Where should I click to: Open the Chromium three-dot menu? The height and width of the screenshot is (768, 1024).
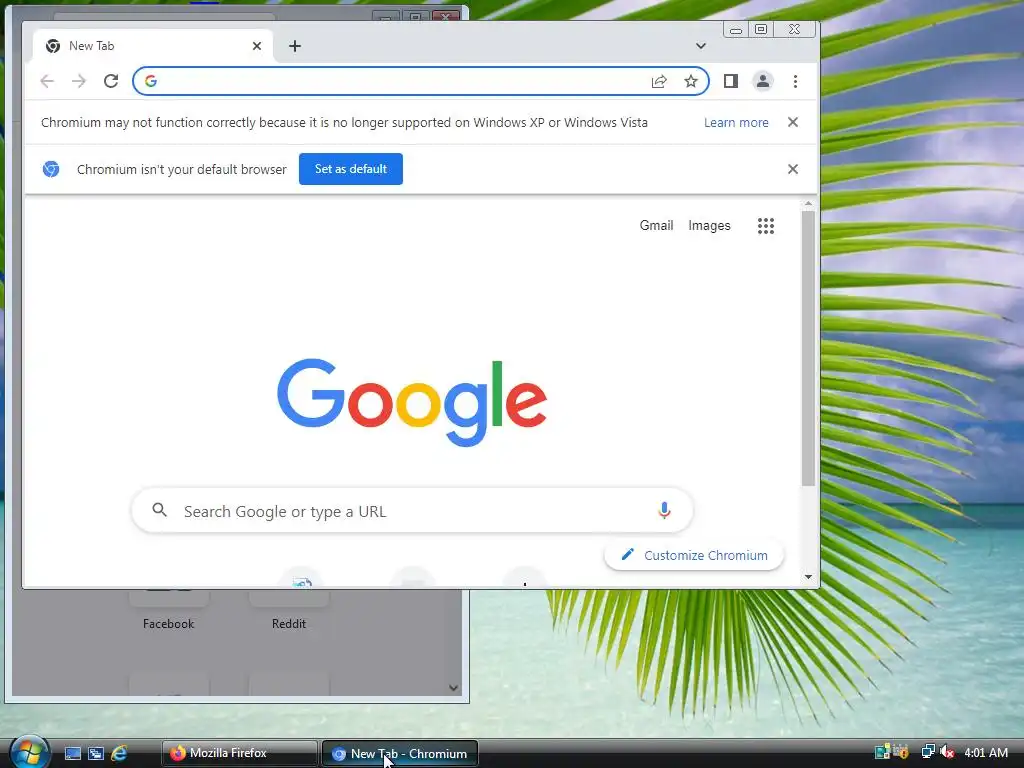tap(795, 81)
